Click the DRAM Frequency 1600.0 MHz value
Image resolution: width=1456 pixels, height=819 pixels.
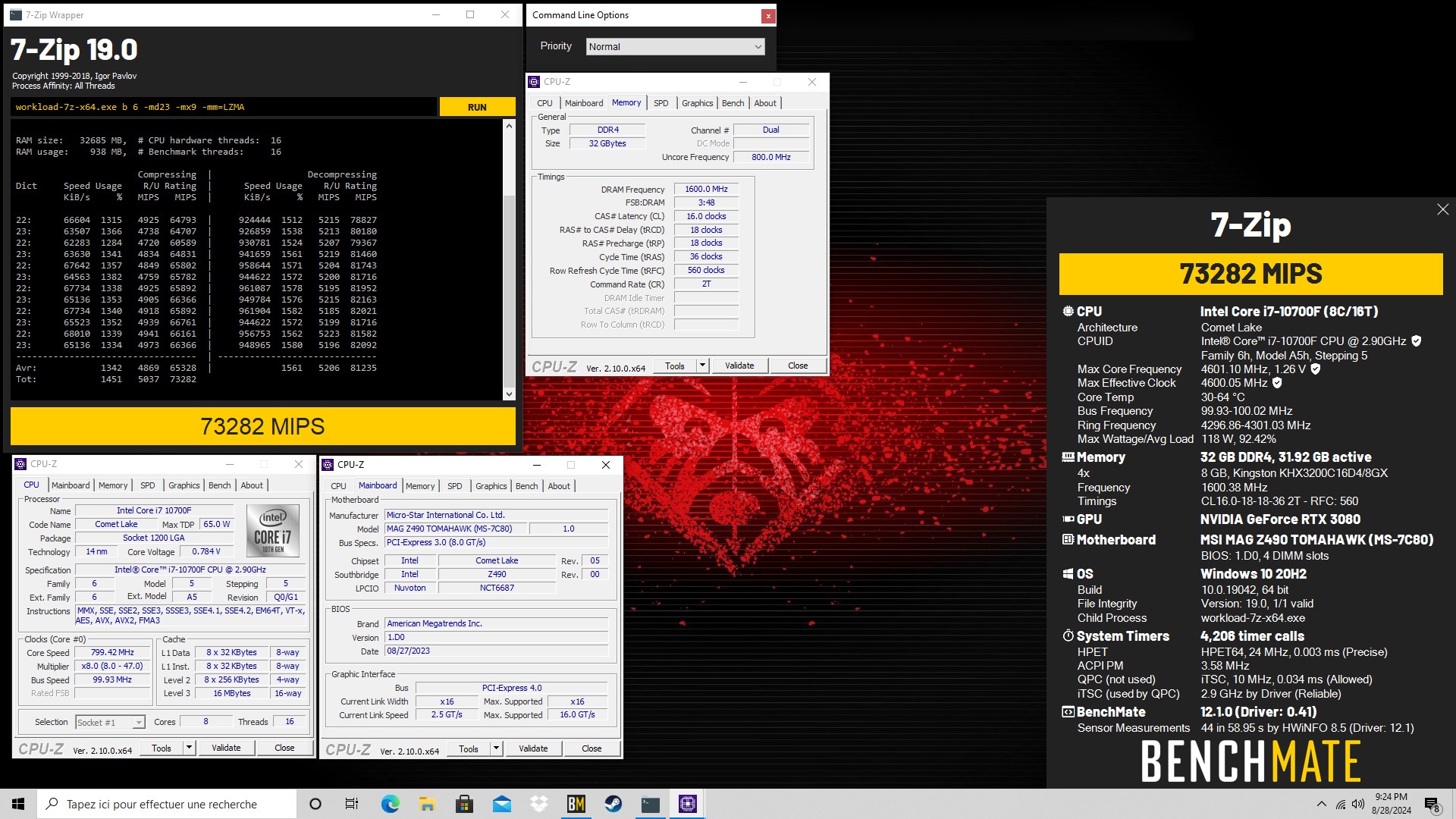pos(706,189)
